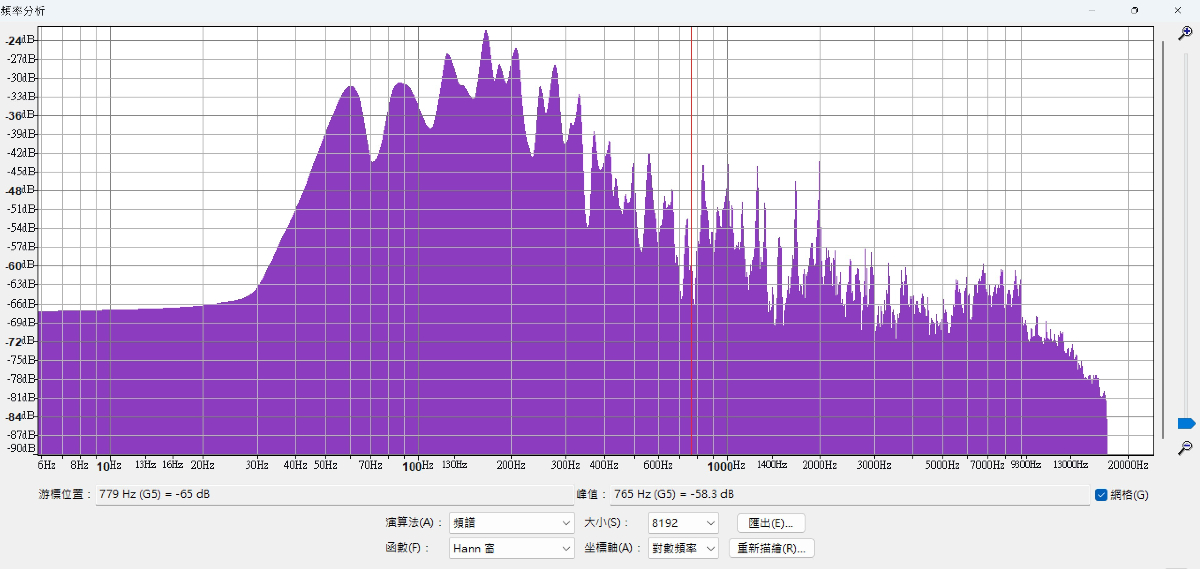Click the -60dB label on level axis
1200x569 pixels.
click(19, 266)
